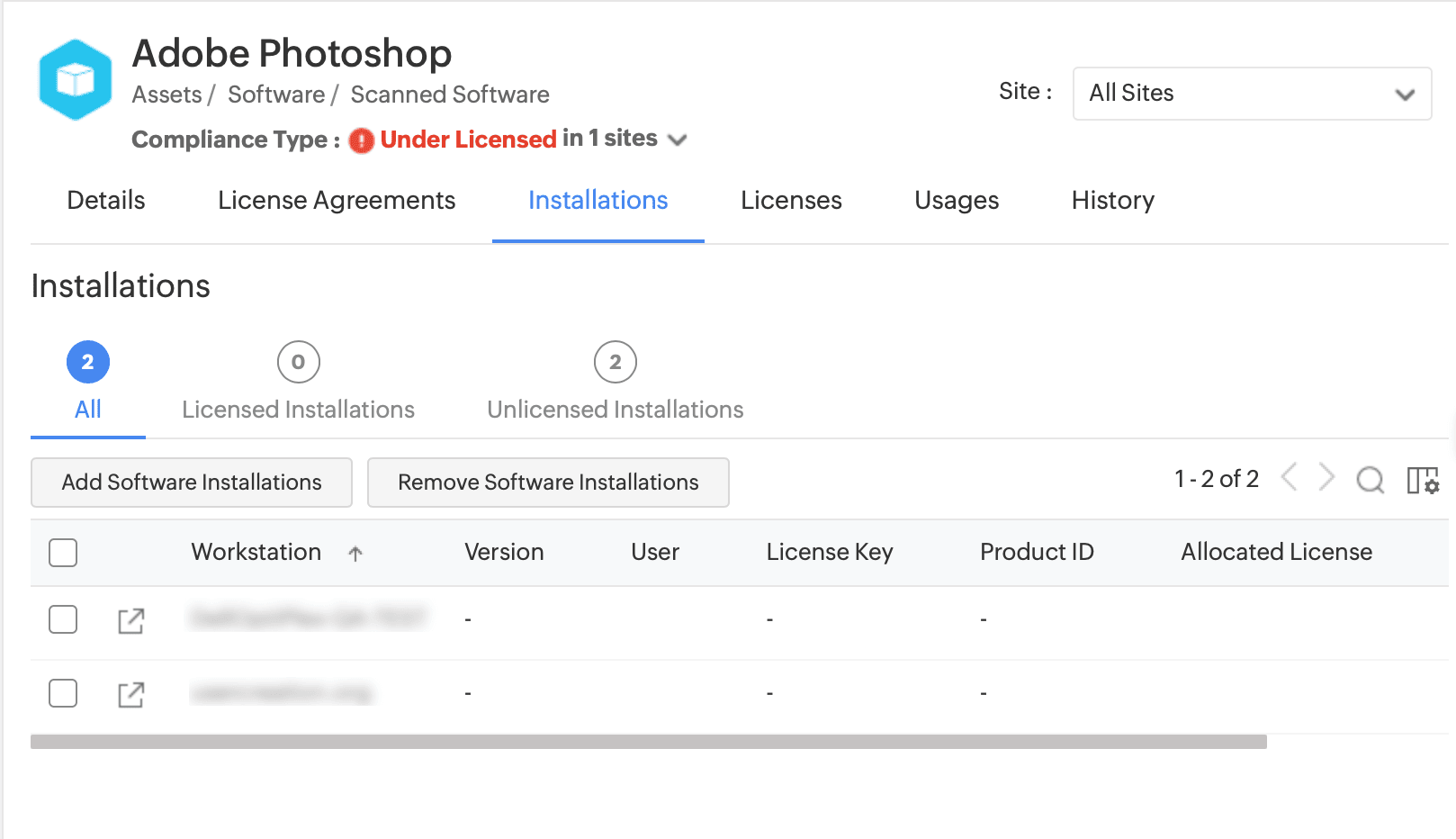This screenshot has height=839, width=1456.
Task: Expand the Under Licensed compliance type chevron
Action: coord(678,140)
